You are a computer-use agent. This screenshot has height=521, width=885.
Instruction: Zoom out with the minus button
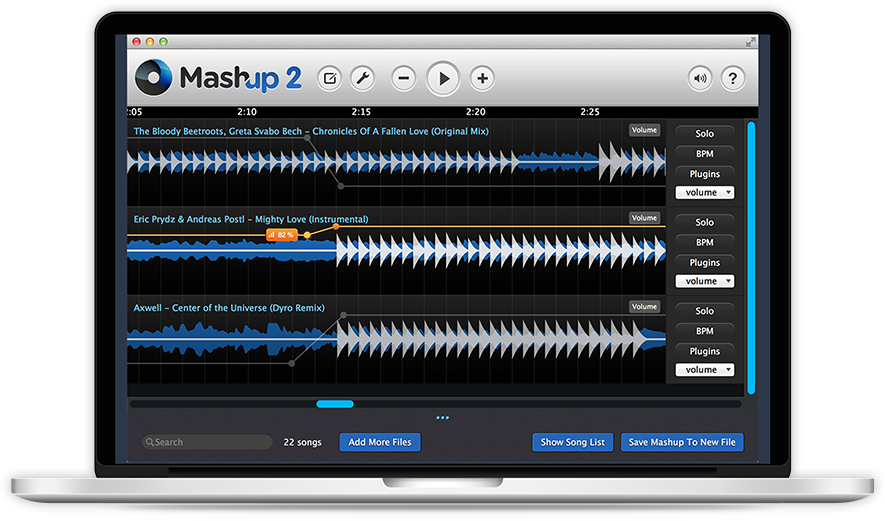click(x=404, y=78)
